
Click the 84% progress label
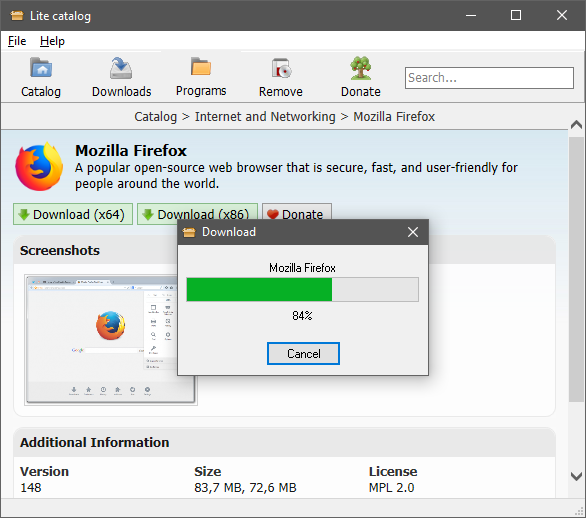302,316
